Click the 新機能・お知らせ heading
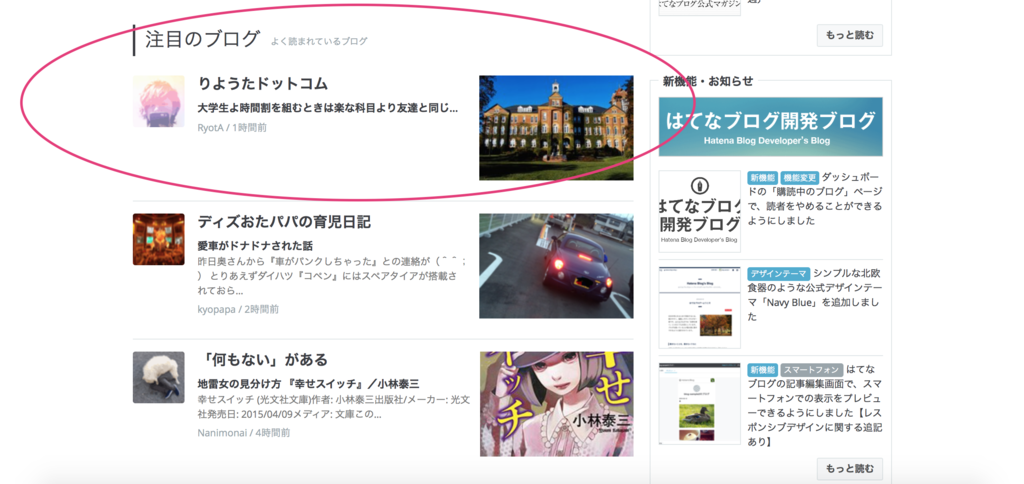 point(708,82)
